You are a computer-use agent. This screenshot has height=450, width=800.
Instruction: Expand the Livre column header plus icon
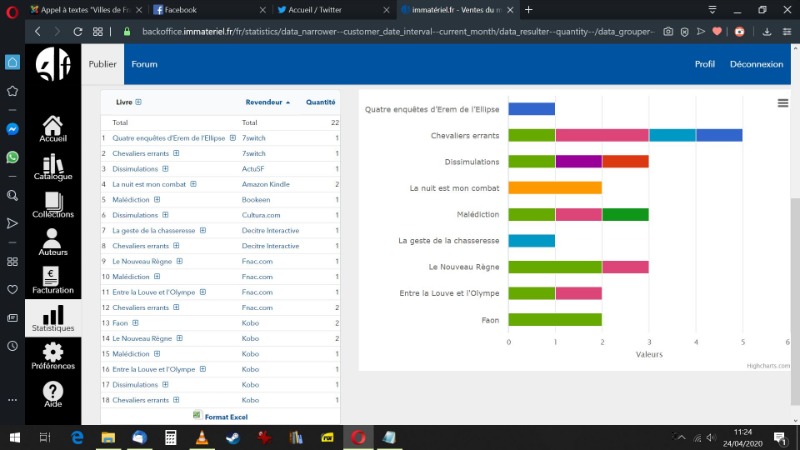pos(138,102)
